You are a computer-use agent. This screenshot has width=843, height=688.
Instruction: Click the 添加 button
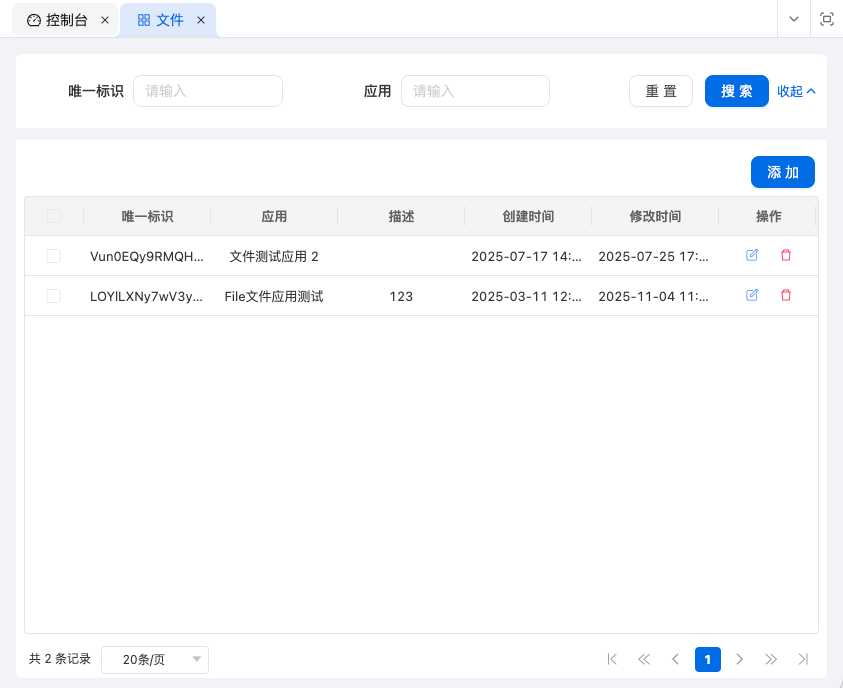pyautogui.click(x=782, y=172)
